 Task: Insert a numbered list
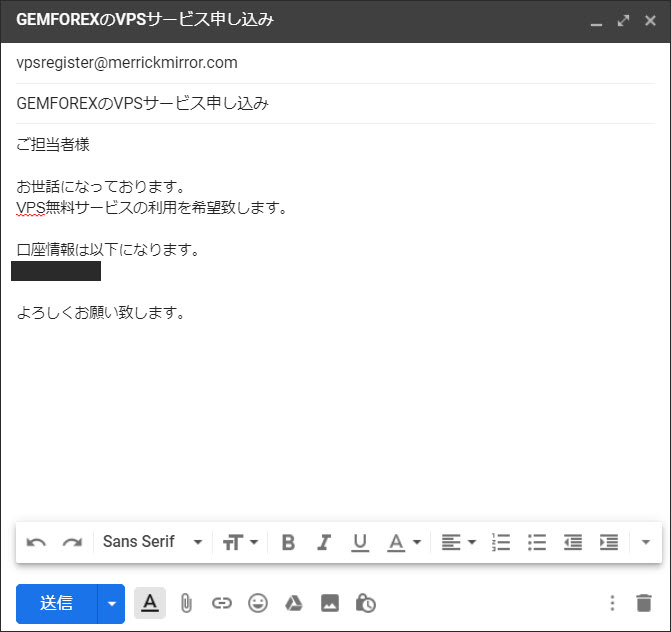(501, 543)
